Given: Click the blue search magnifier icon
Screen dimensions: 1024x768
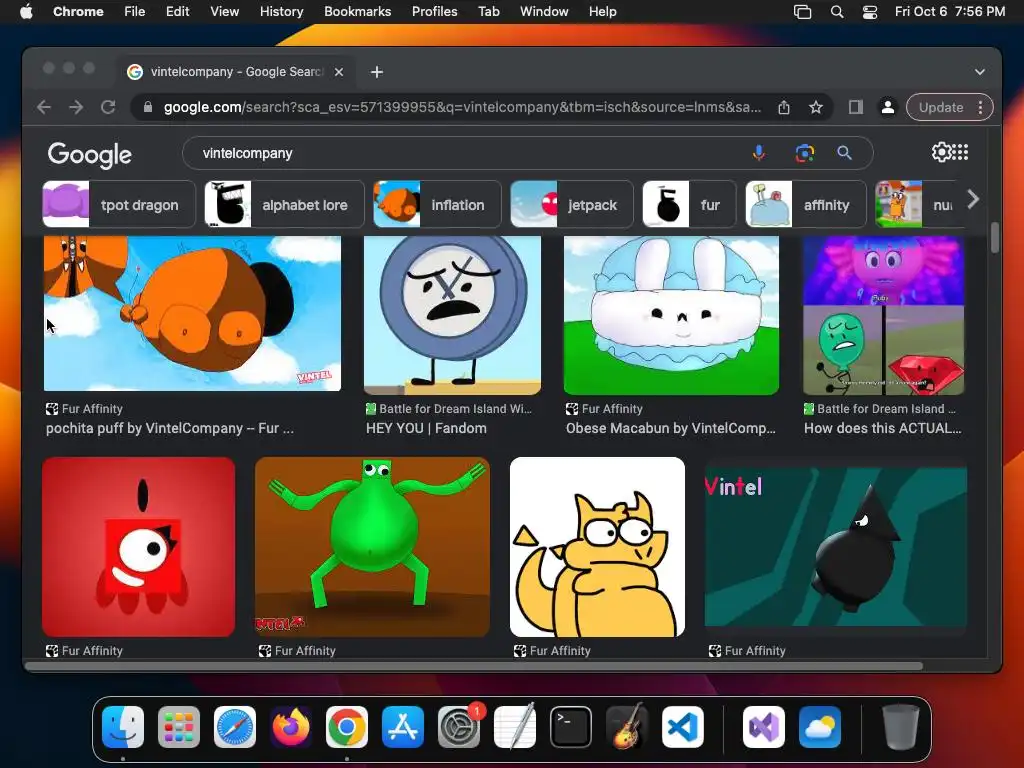Looking at the screenshot, I should [x=844, y=153].
